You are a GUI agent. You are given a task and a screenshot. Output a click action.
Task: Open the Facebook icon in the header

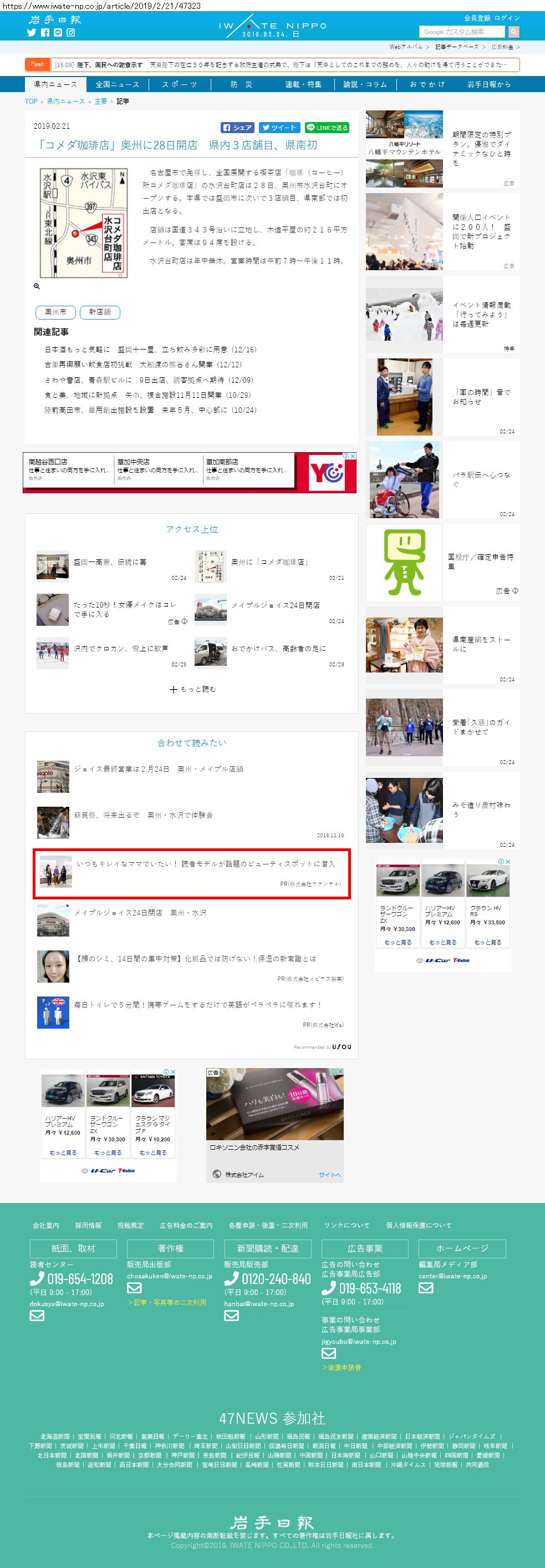(x=45, y=33)
